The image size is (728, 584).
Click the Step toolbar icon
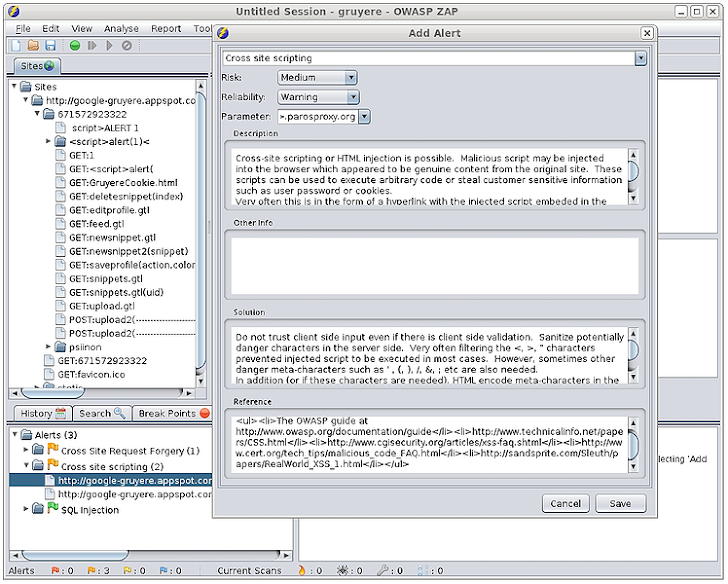coord(92,45)
